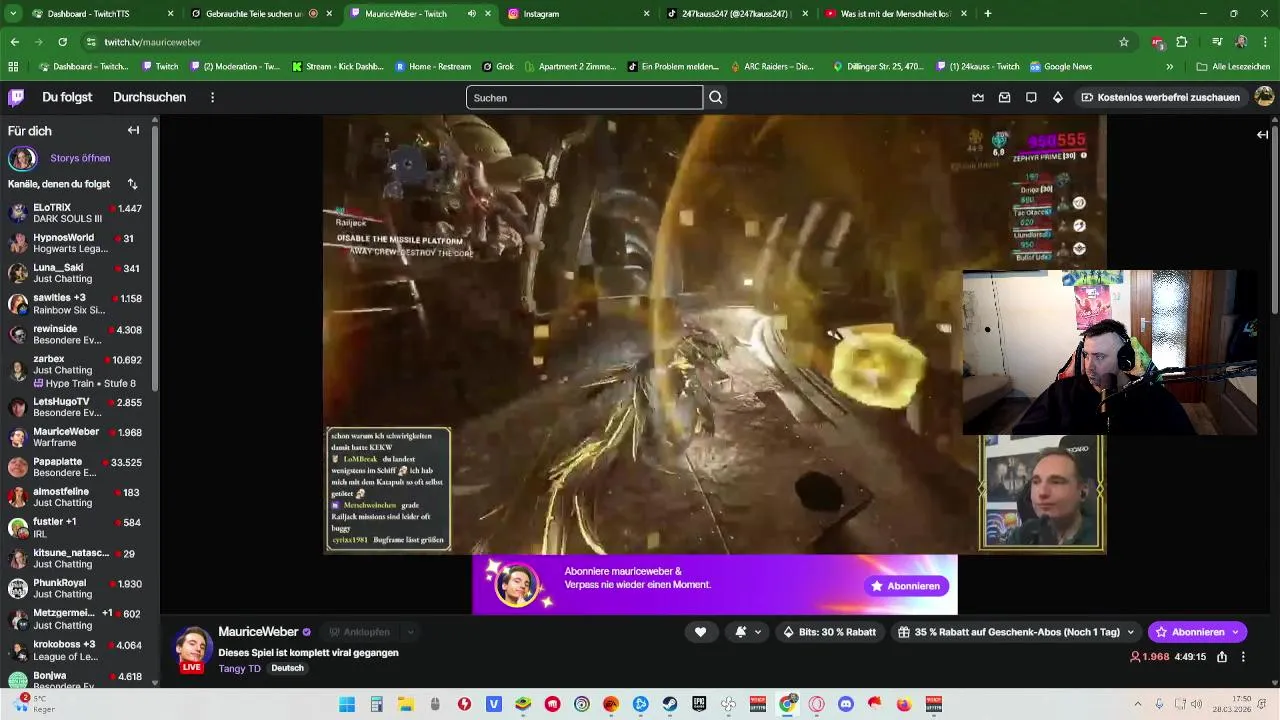Open the browser extensions puzzle icon

(1182, 42)
